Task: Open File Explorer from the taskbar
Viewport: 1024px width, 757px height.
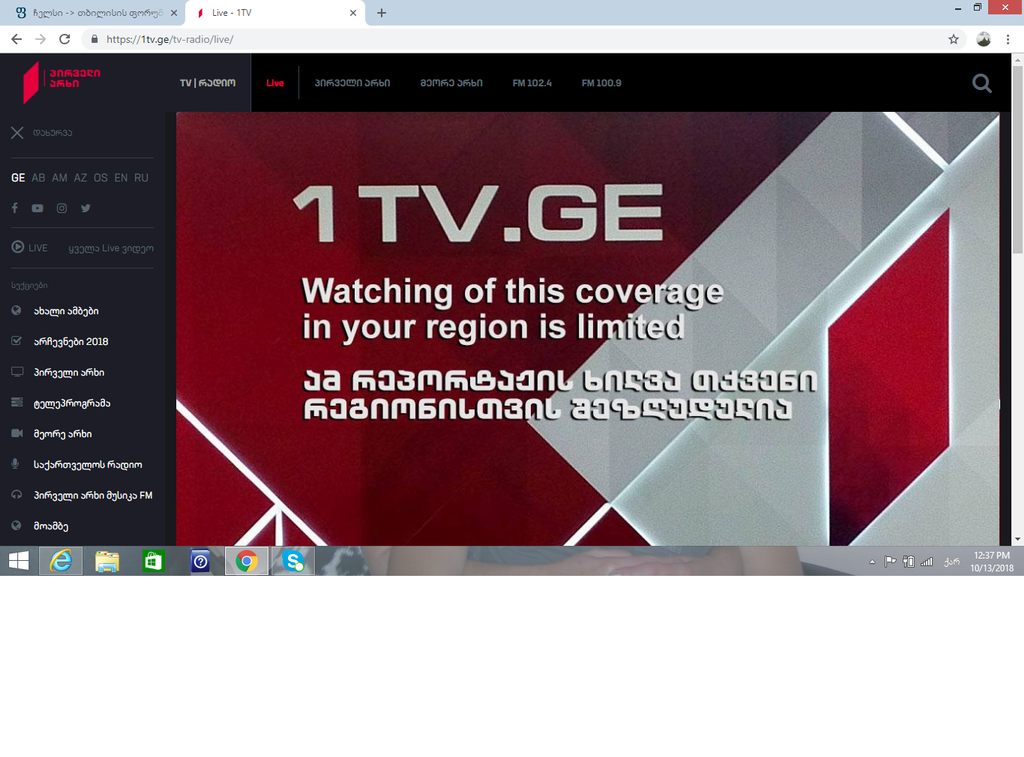Action: [x=107, y=561]
